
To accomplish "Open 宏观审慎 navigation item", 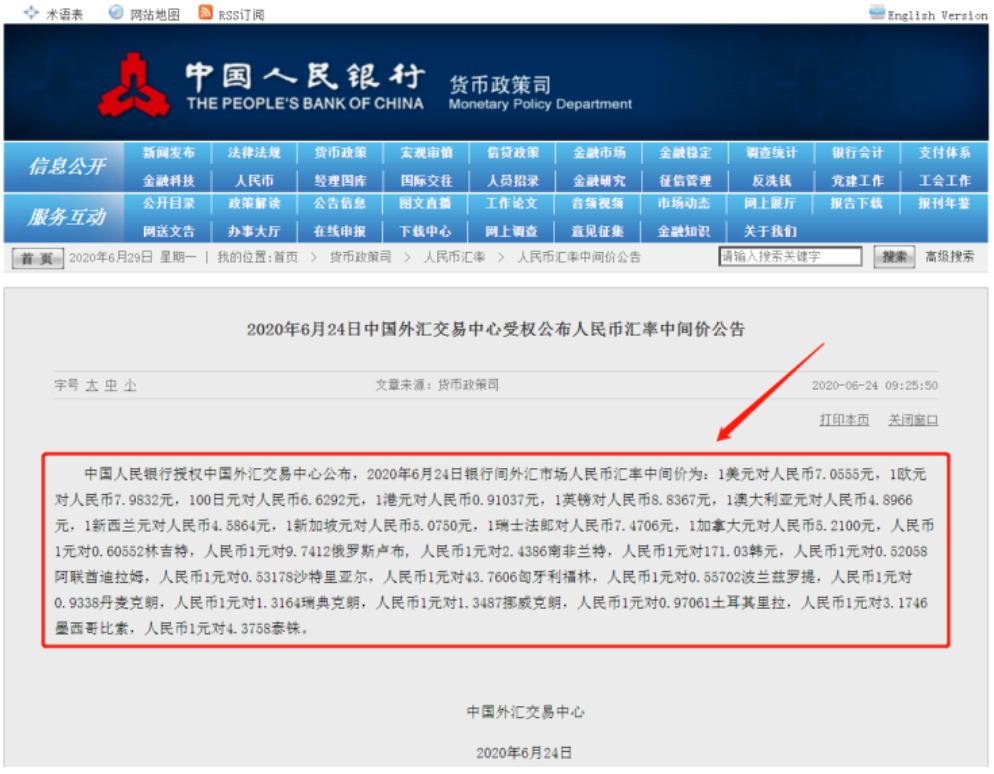I will coord(427,153).
